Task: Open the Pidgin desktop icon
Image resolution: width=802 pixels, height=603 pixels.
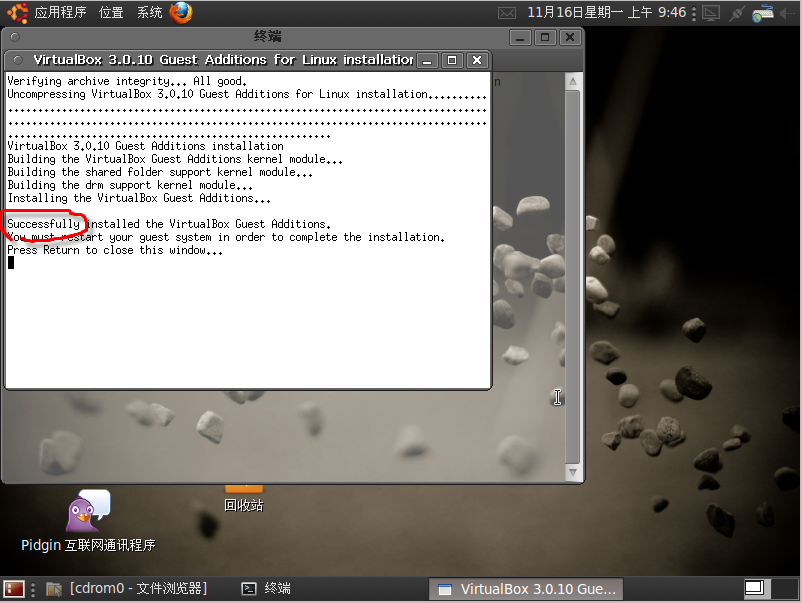Action: (x=88, y=522)
